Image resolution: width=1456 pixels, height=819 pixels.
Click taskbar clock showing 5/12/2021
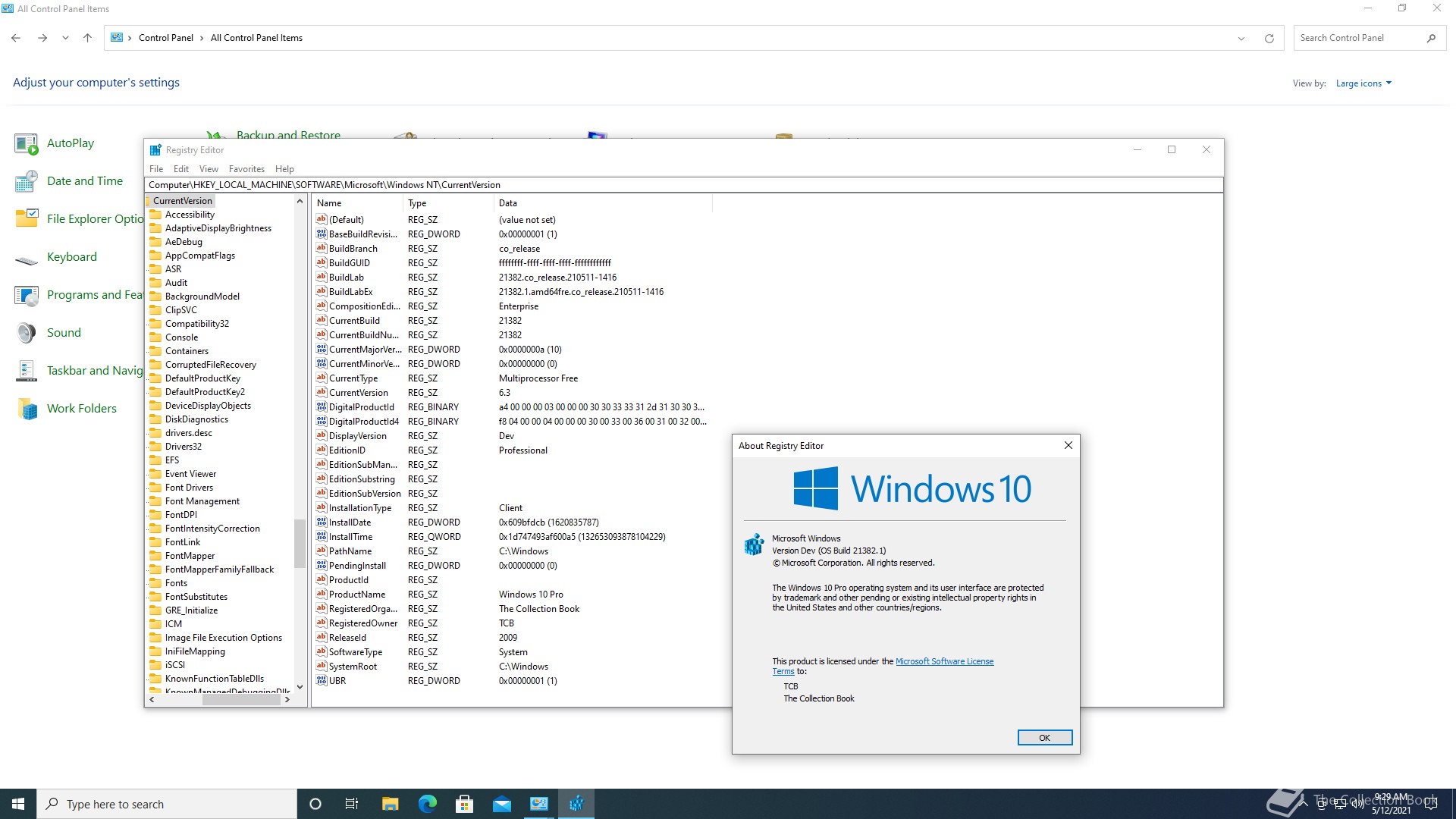click(x=1392, y=804)
